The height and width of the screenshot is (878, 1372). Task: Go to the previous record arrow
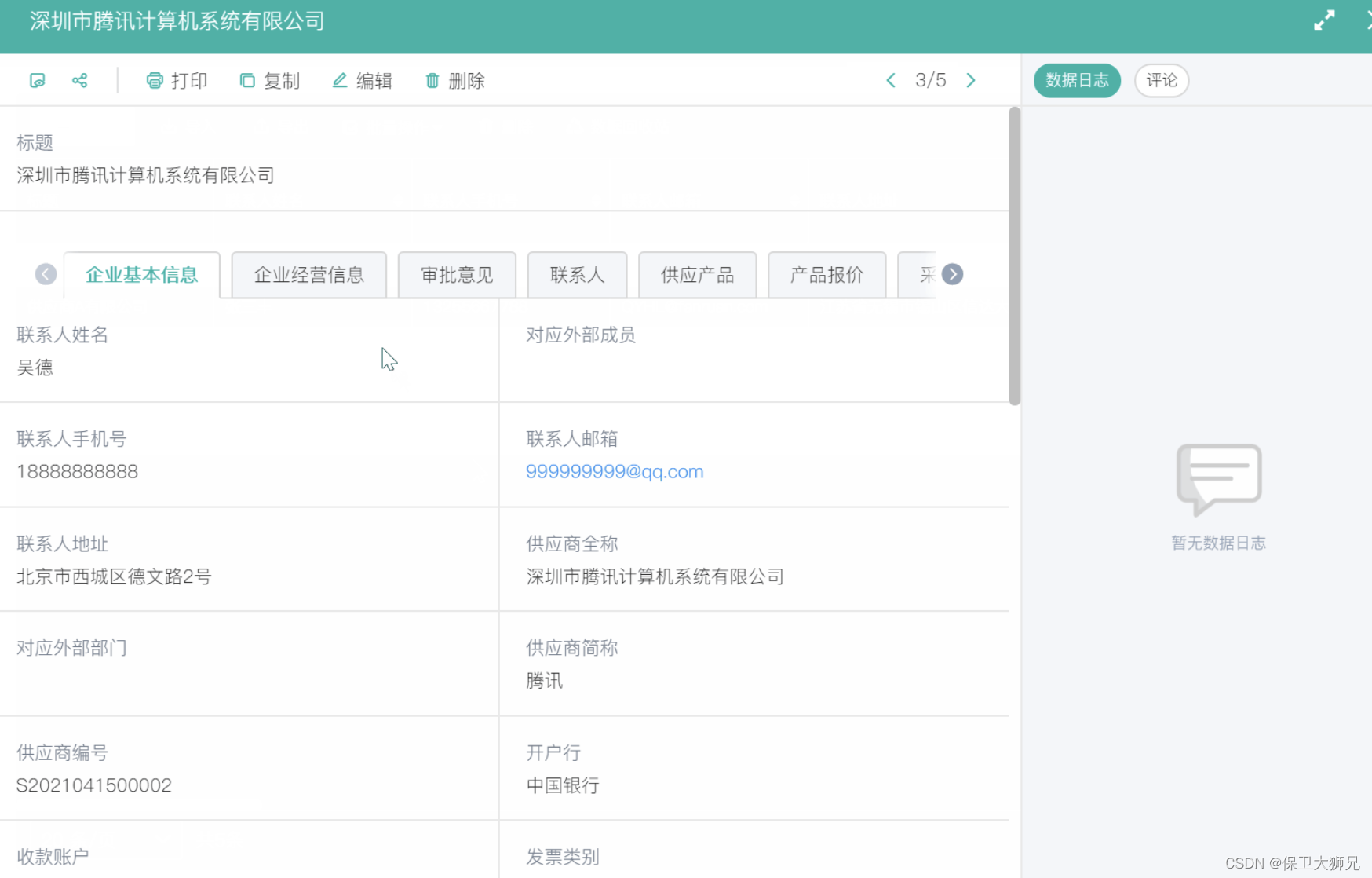(x=891, y=80)
